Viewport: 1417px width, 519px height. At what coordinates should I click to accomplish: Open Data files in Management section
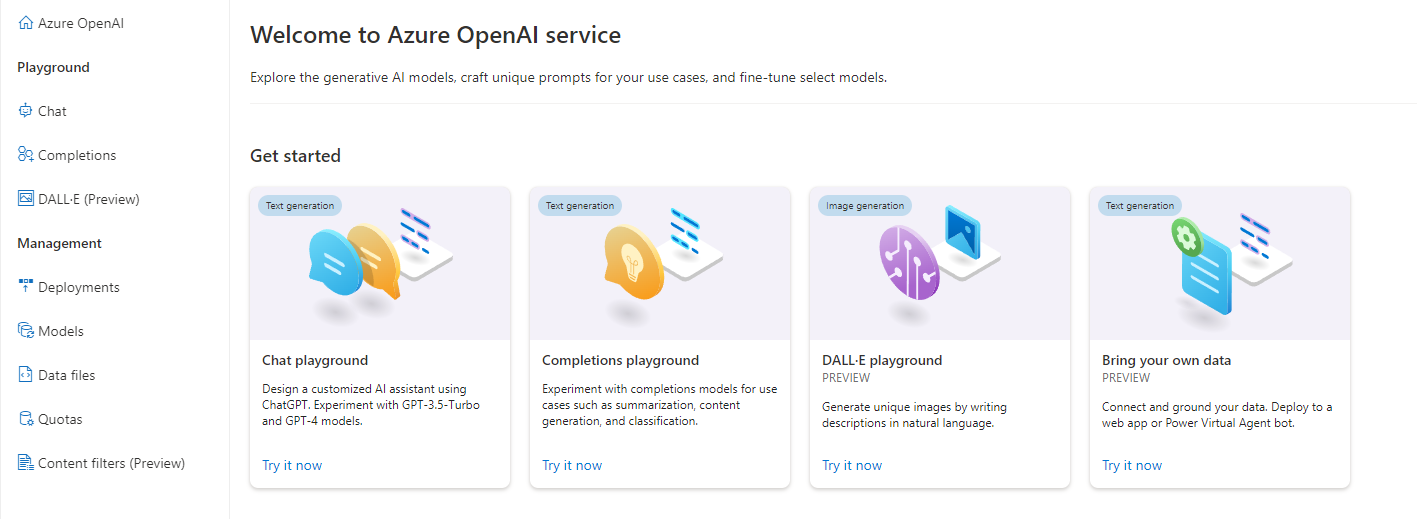pyautogui.click(x=66, y=375)
